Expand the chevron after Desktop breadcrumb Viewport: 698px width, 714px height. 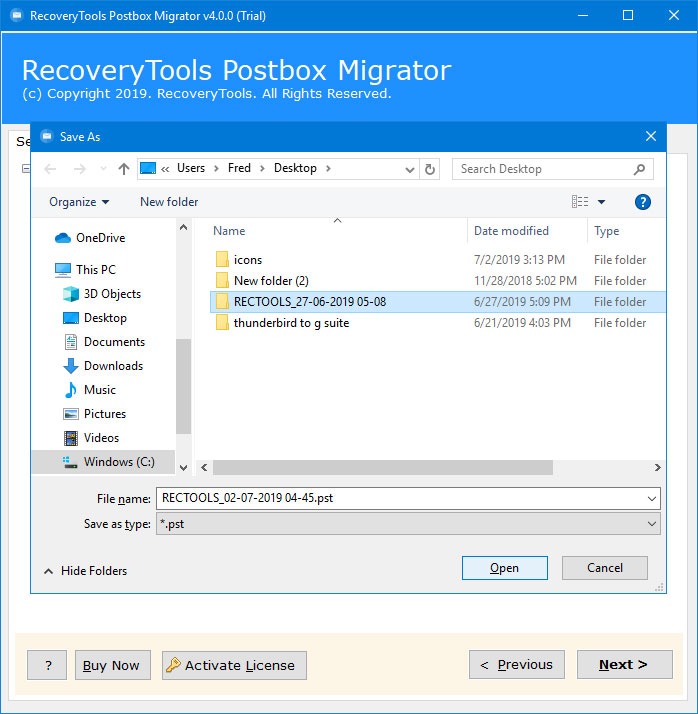pos(328,168)
